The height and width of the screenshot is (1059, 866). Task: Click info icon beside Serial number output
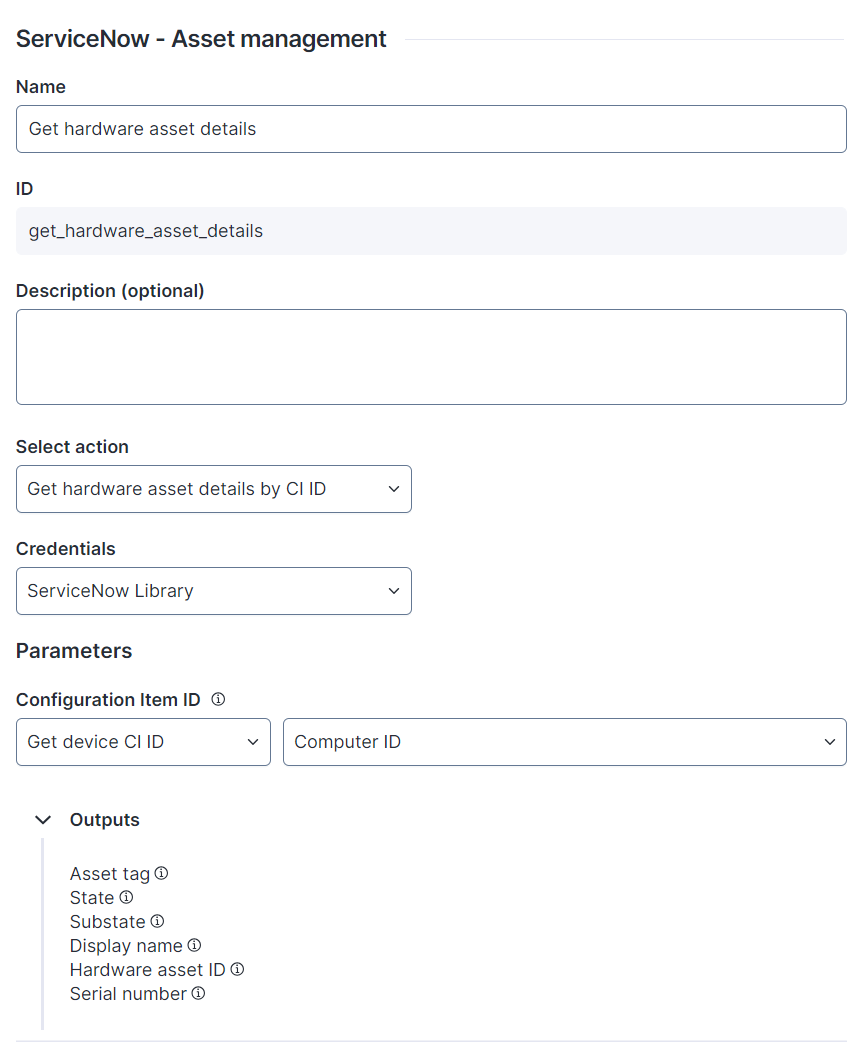coord(198,993)
